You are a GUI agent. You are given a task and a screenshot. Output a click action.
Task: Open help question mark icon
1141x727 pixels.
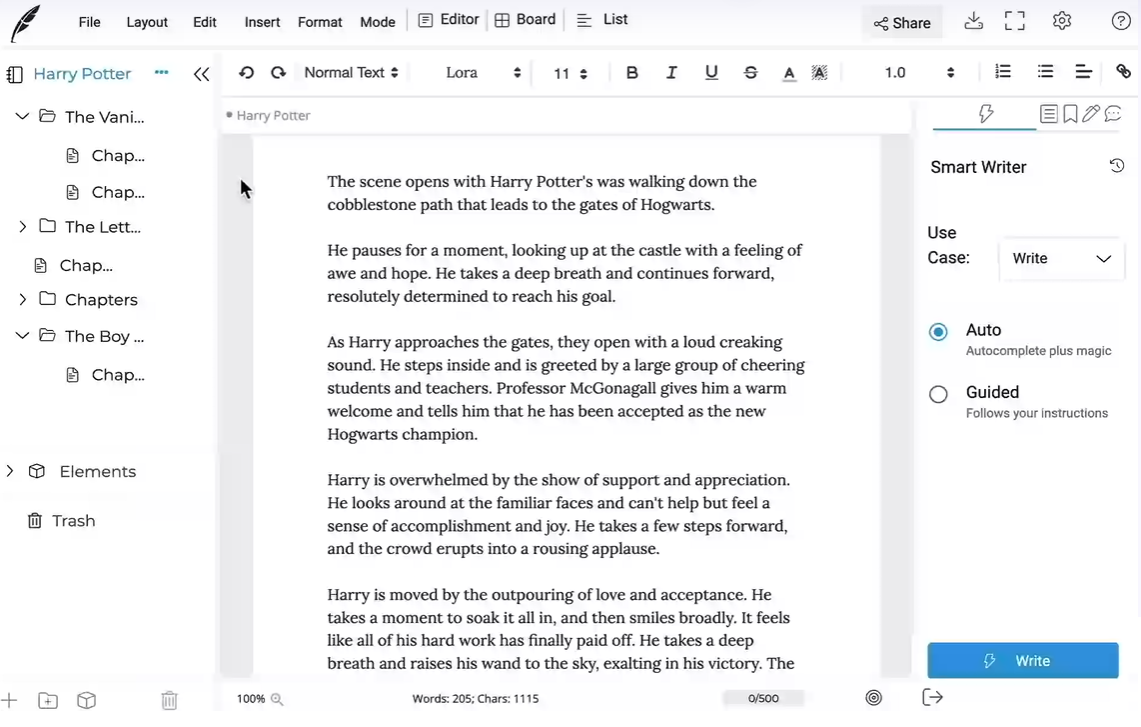(1121, 21)
